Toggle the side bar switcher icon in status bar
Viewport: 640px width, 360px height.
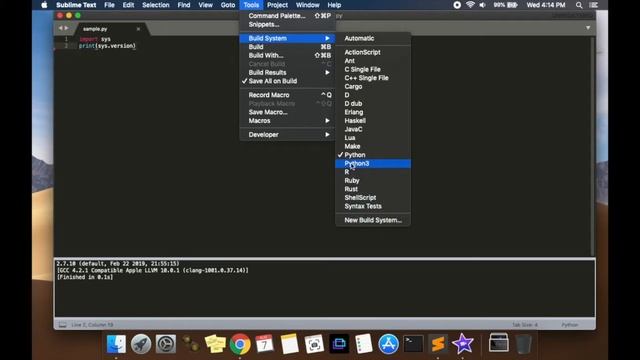click(62, 324)
